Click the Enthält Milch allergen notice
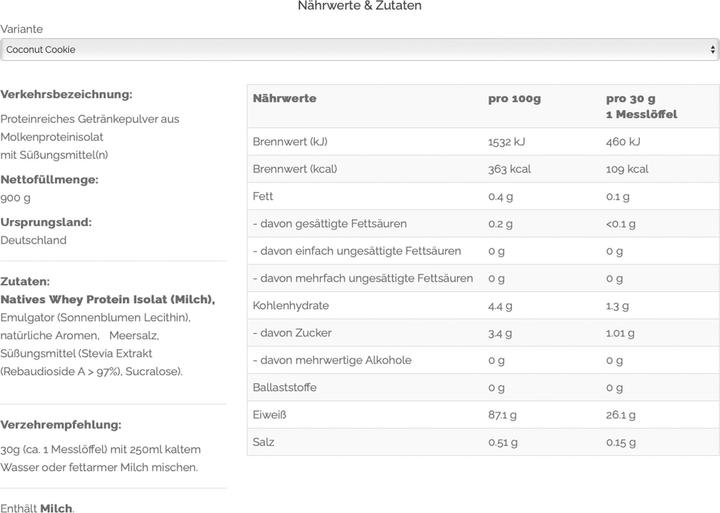The height and width of the screenshot is (513, 720). (37, 508)
